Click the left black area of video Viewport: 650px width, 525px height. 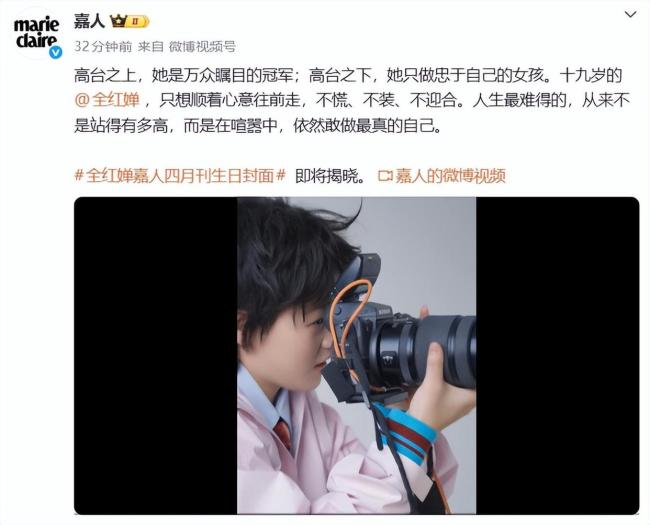[155, 356]
